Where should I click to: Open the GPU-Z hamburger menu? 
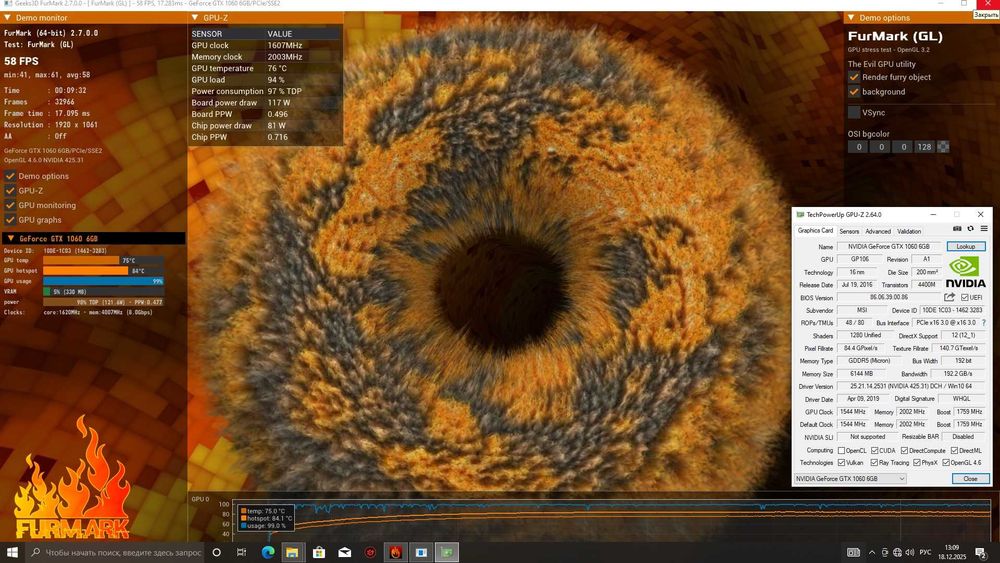click(x=984, y=228)
